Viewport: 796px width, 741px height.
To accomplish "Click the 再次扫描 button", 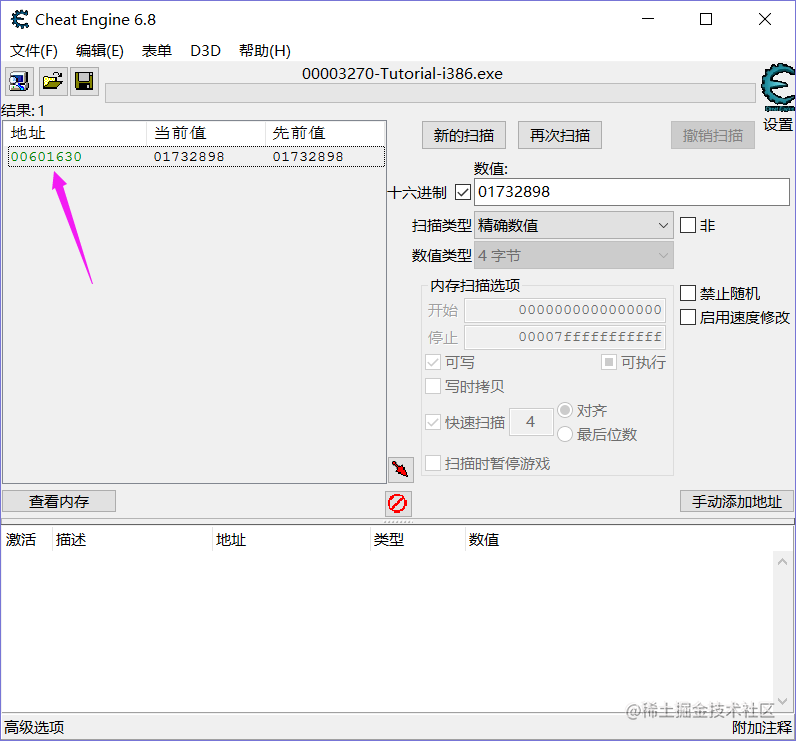I will tap(560, 136).
